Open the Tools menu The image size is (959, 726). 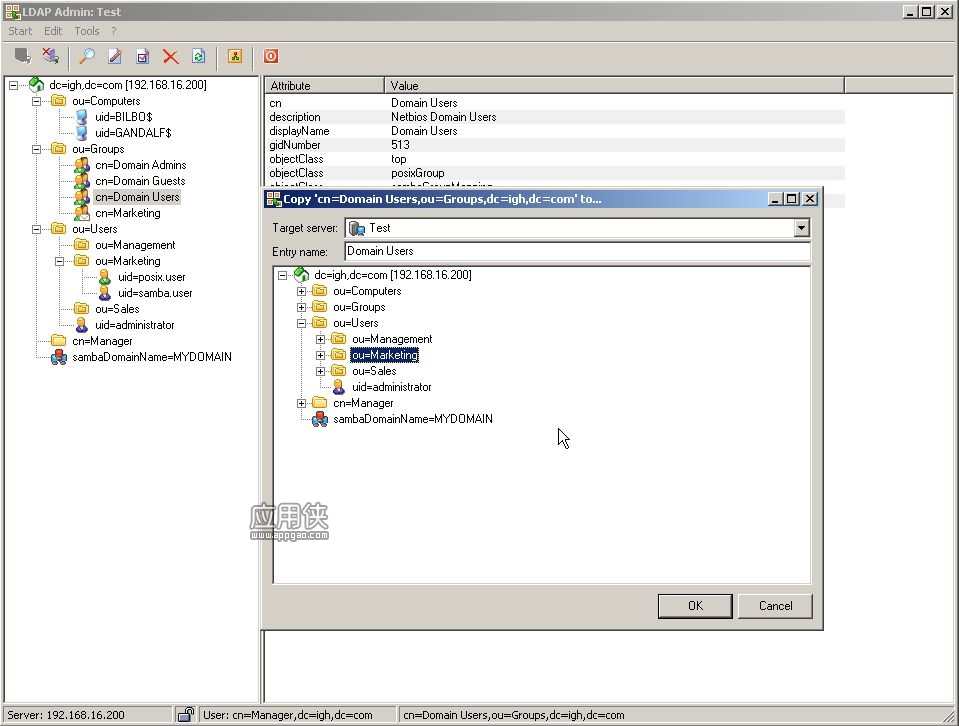point(87,31)
